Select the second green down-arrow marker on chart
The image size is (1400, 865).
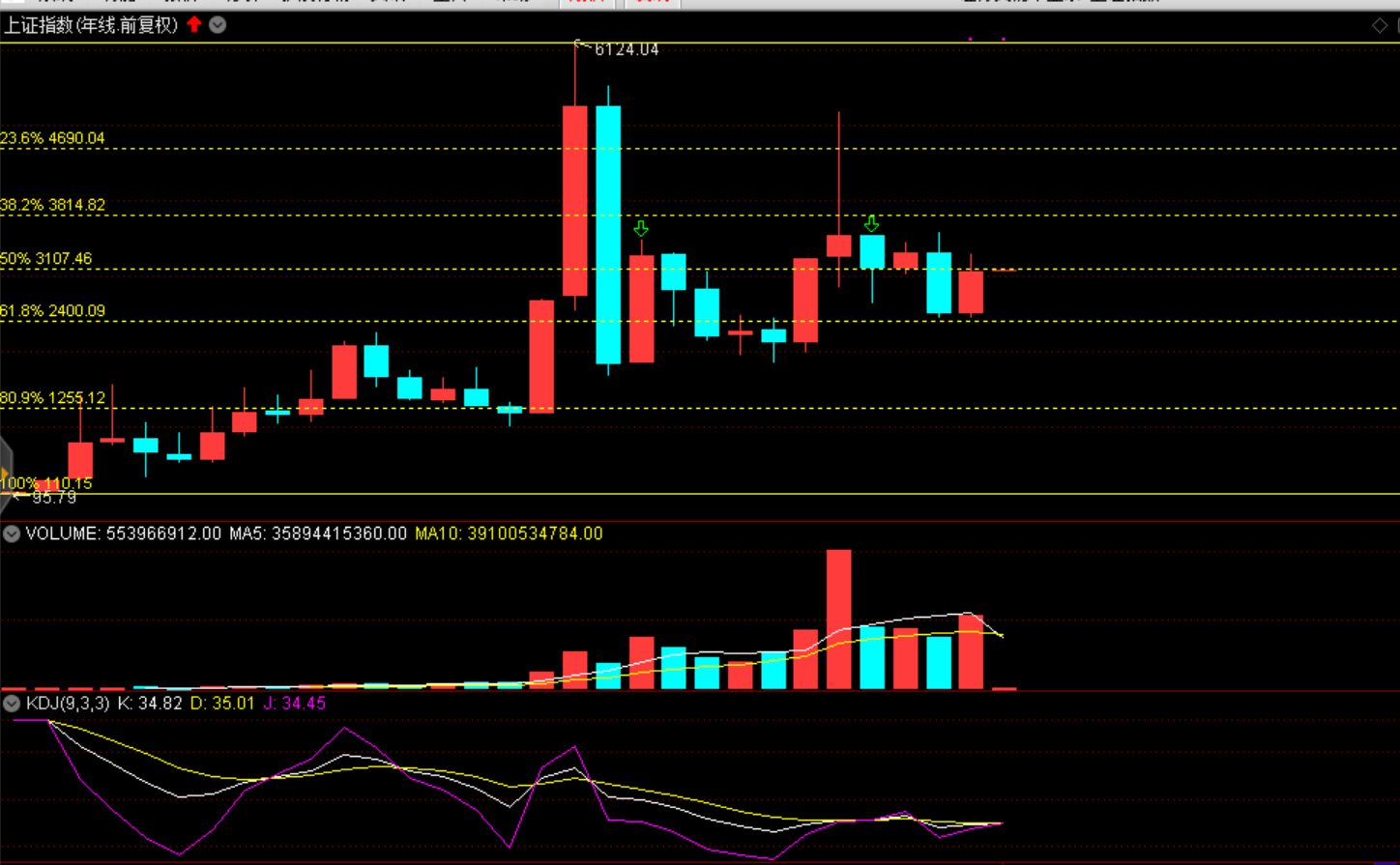point(871,224)
